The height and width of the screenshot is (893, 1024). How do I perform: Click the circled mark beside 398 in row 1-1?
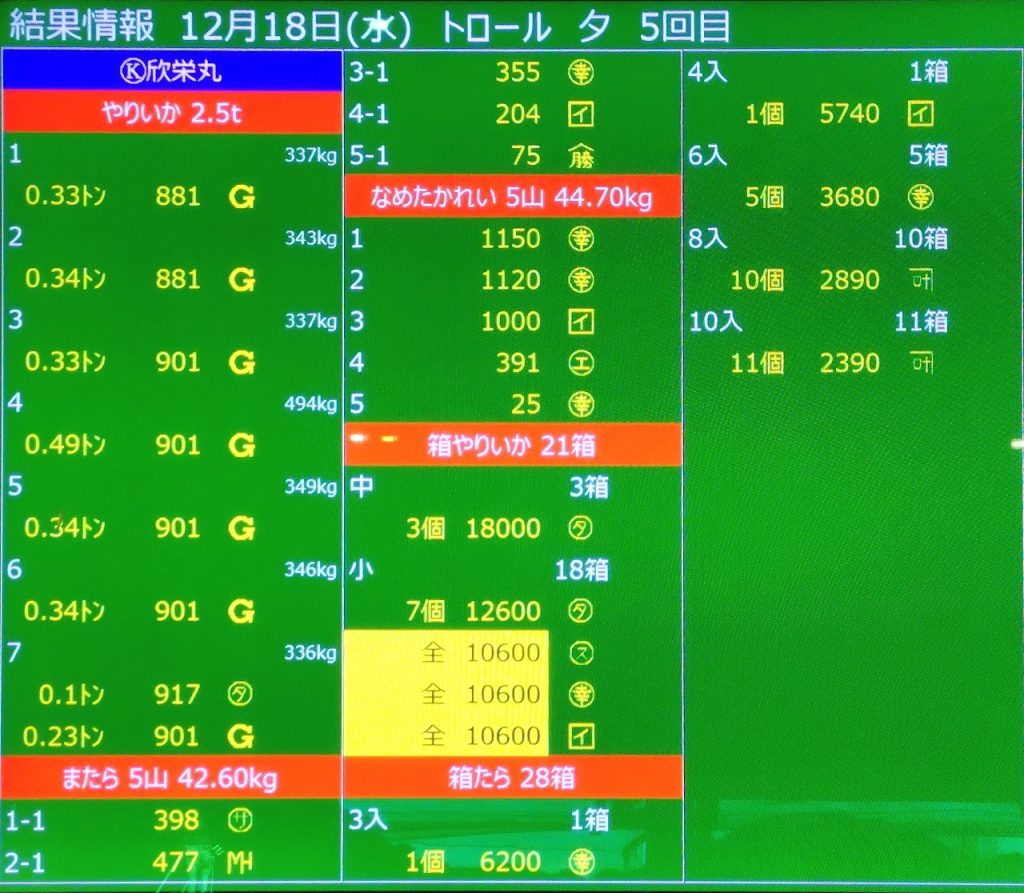tap(240, 820)
